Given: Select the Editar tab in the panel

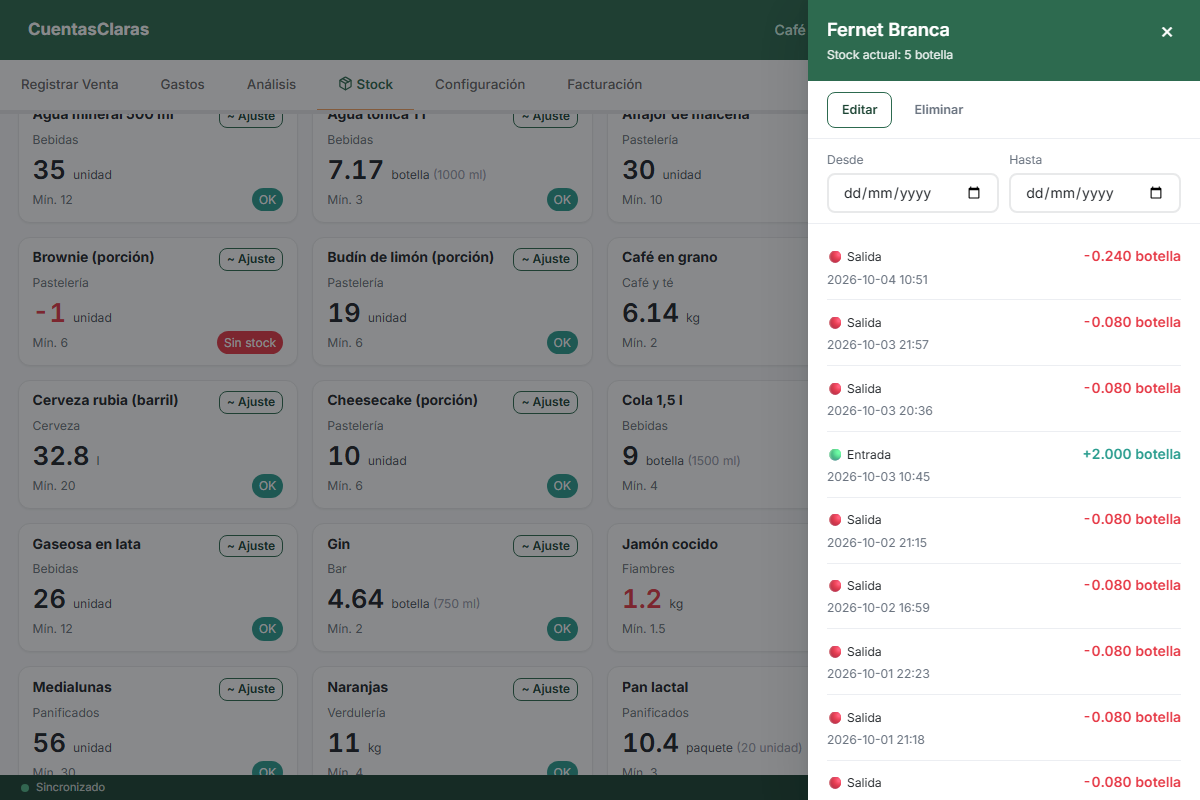Looking at the screenshot, I should point(859,110).
